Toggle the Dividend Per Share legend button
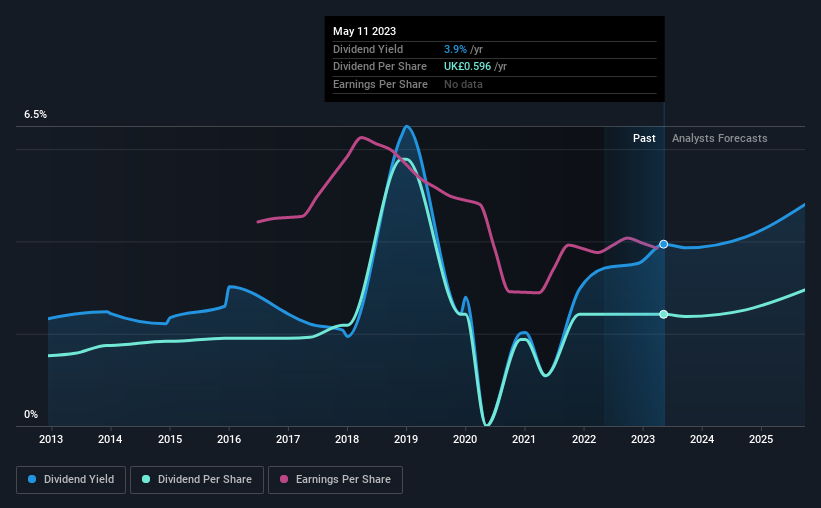Screen dimensions: 821x508 tap(197, 480)
